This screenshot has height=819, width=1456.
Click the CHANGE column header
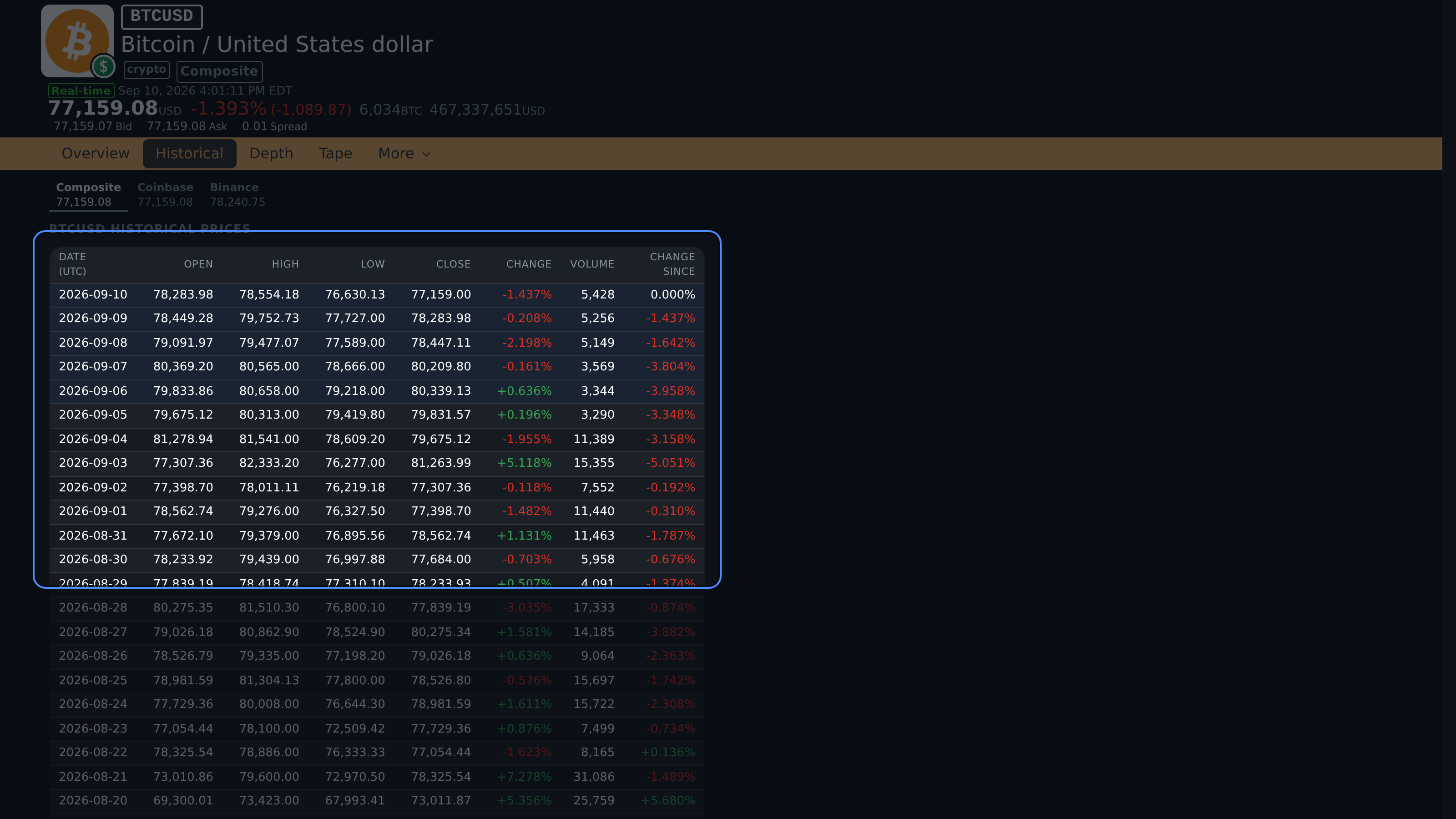[528, 264]
